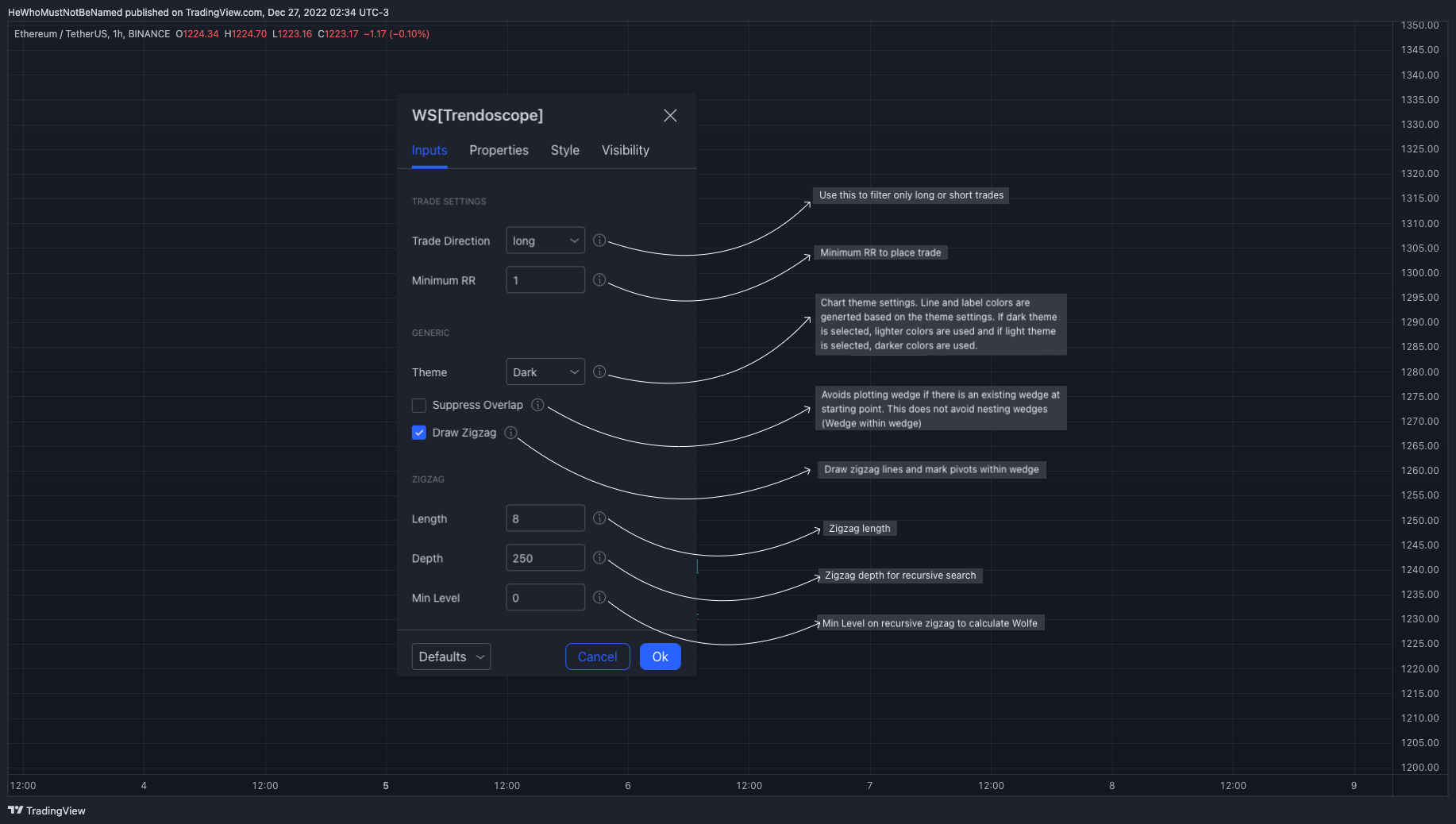The width and height of the screenshot is (1456, 824).
Task: Click the WS[Trendoscope] dialog title
Action: [478, 115]
